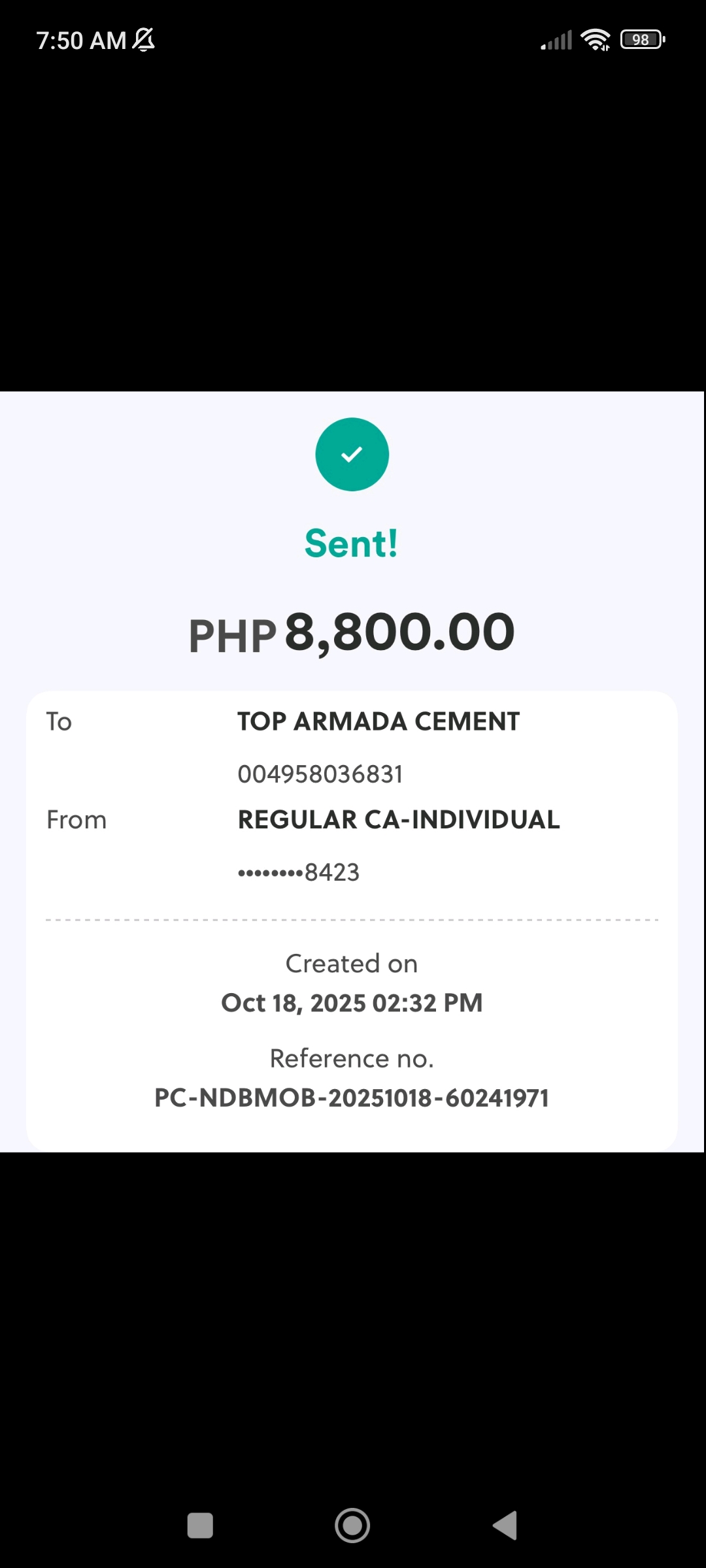Screen dimensions: 706x1568
Task: Tap reference number PC-NDBMOB-20251018-60241971
Action: coord(352,1098)
